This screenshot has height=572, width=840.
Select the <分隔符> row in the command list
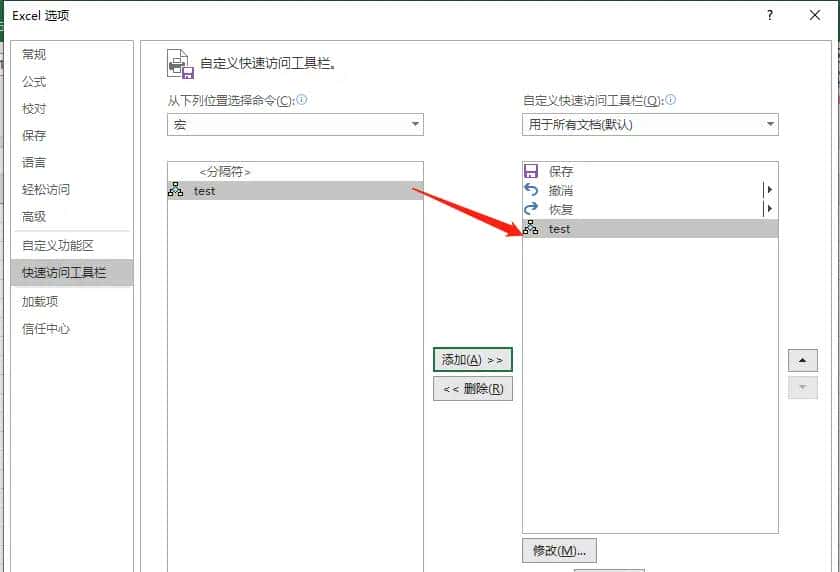[x=295, y=171]
